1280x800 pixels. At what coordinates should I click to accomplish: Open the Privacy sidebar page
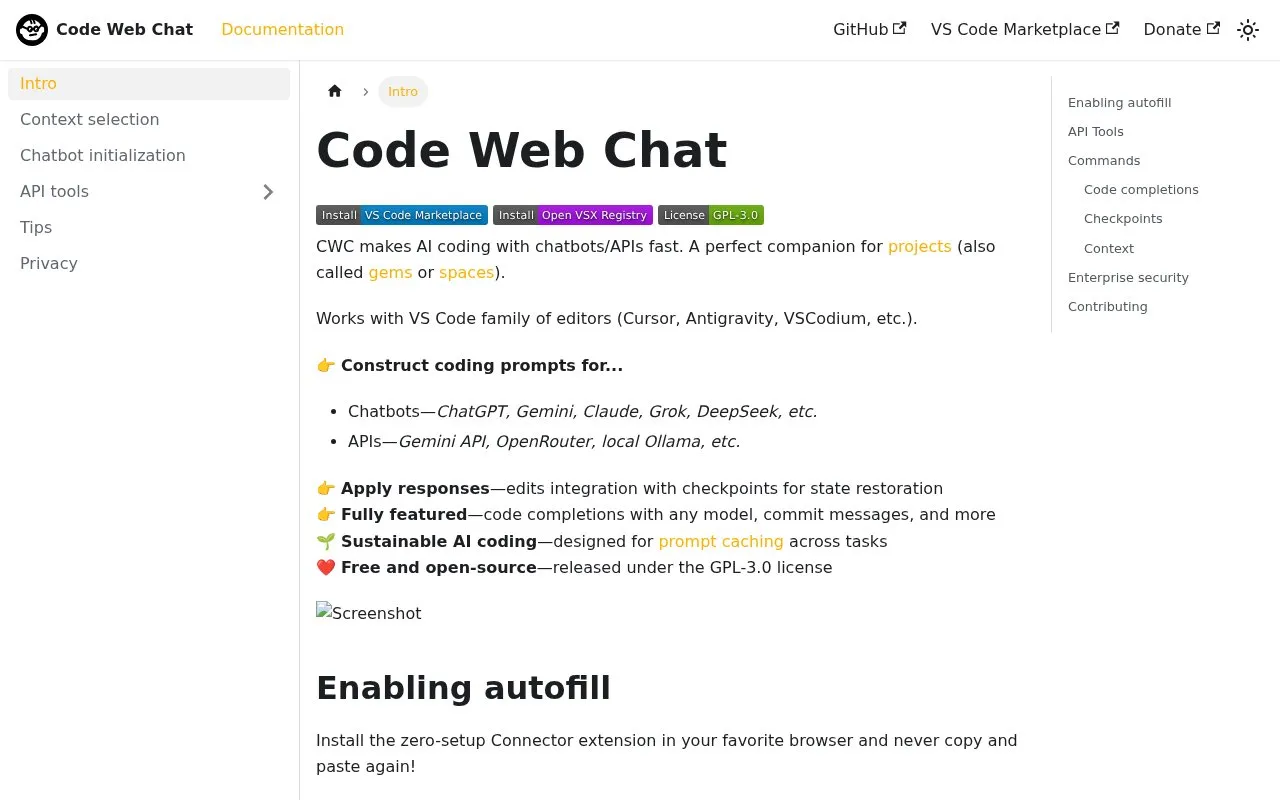point(149,264)
